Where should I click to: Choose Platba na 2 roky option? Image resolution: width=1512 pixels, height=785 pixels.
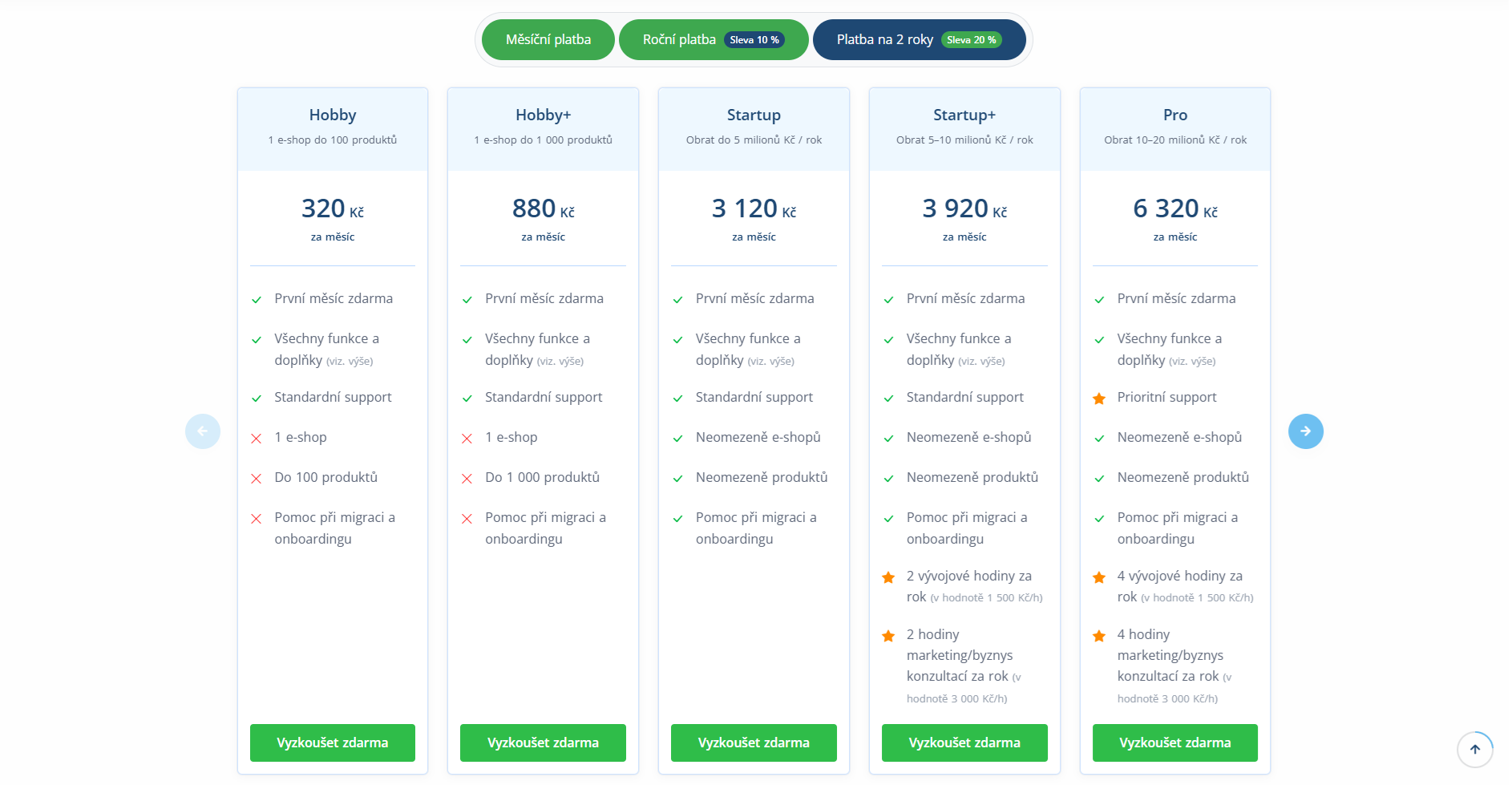coord(919,39)
